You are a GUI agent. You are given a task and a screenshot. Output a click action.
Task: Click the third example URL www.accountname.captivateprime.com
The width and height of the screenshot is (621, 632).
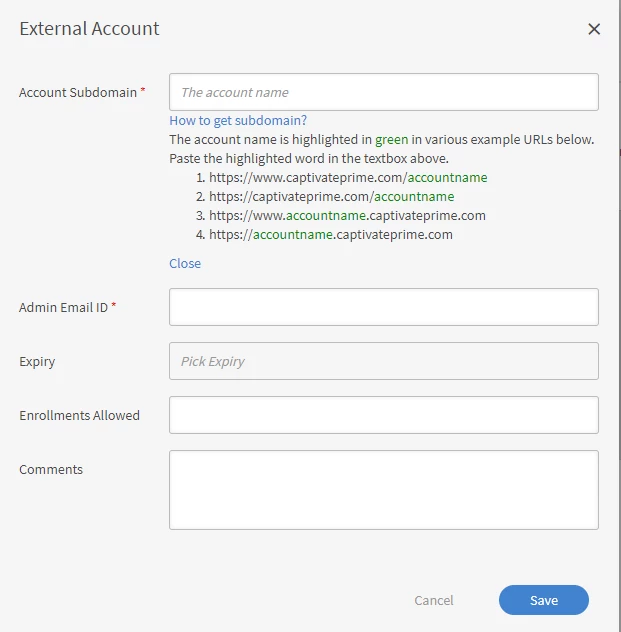click(x=347, y=215)
